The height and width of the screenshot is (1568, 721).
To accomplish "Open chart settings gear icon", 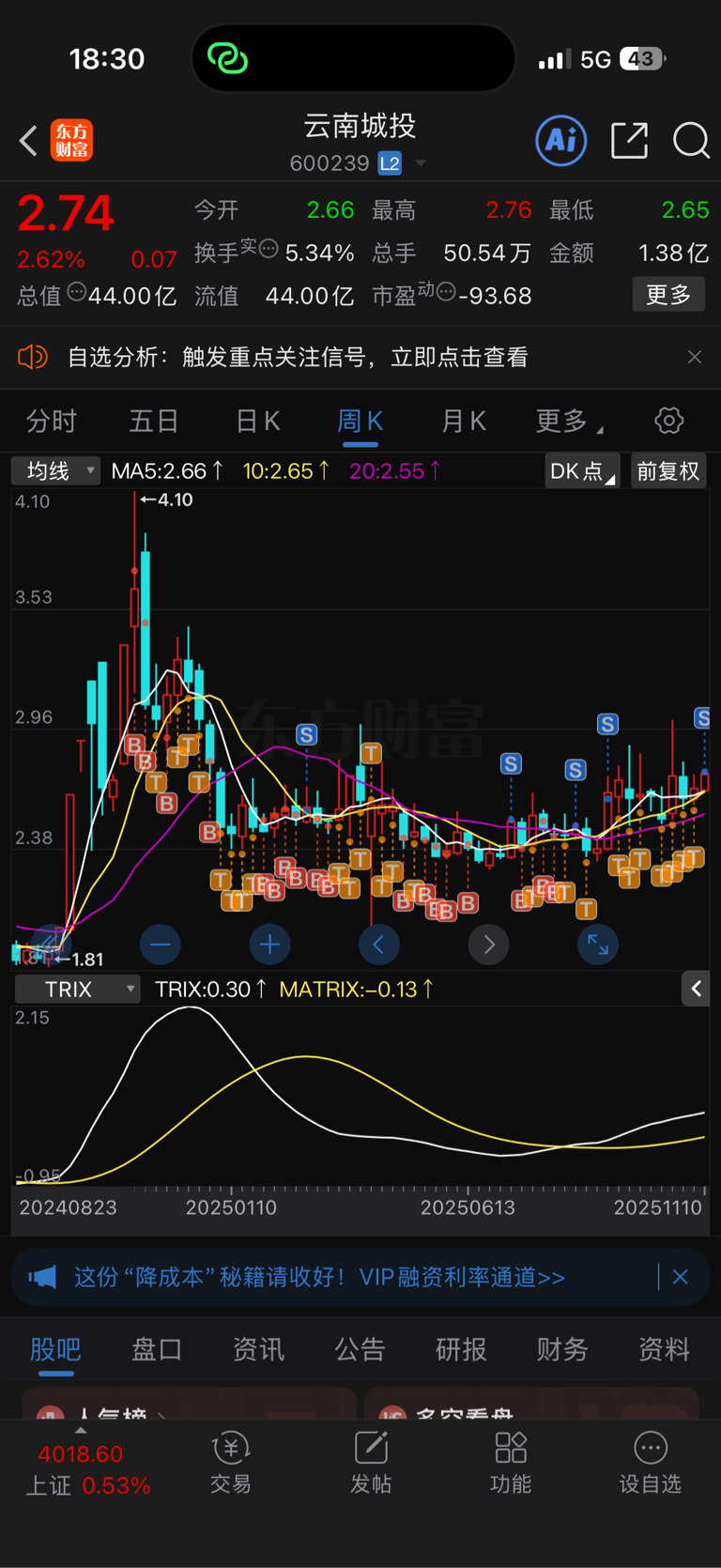I will pyautogui.click(x=669, y=421).
